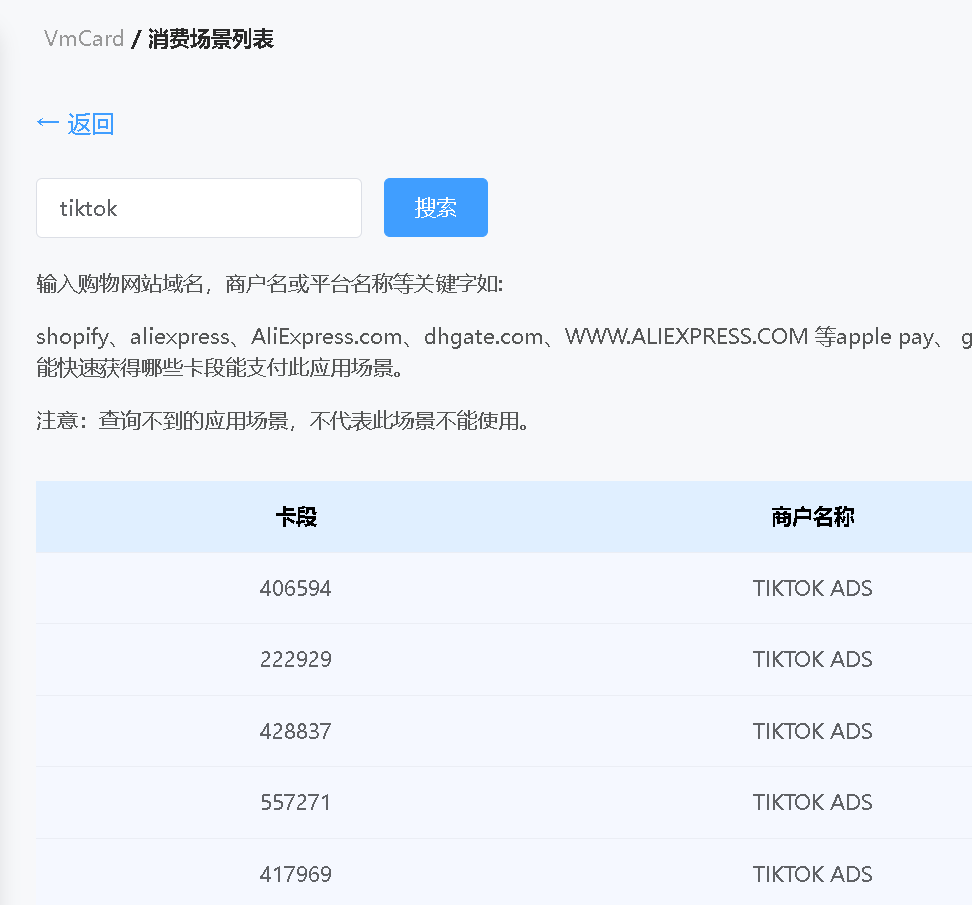This screenshot has height=905, width=972.
Task: Select the 卡段 table column header
Action: [295, 516]
